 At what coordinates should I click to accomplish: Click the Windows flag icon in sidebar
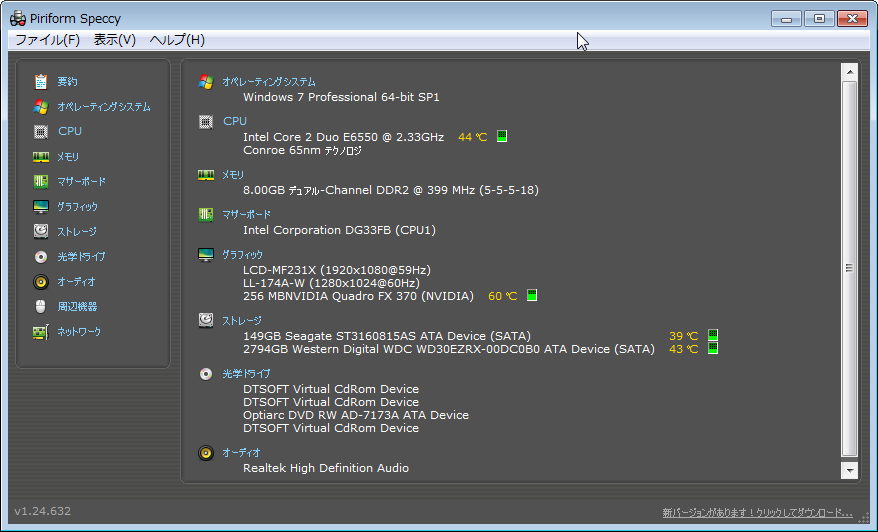pyautogui.click(x=40, y=106)
